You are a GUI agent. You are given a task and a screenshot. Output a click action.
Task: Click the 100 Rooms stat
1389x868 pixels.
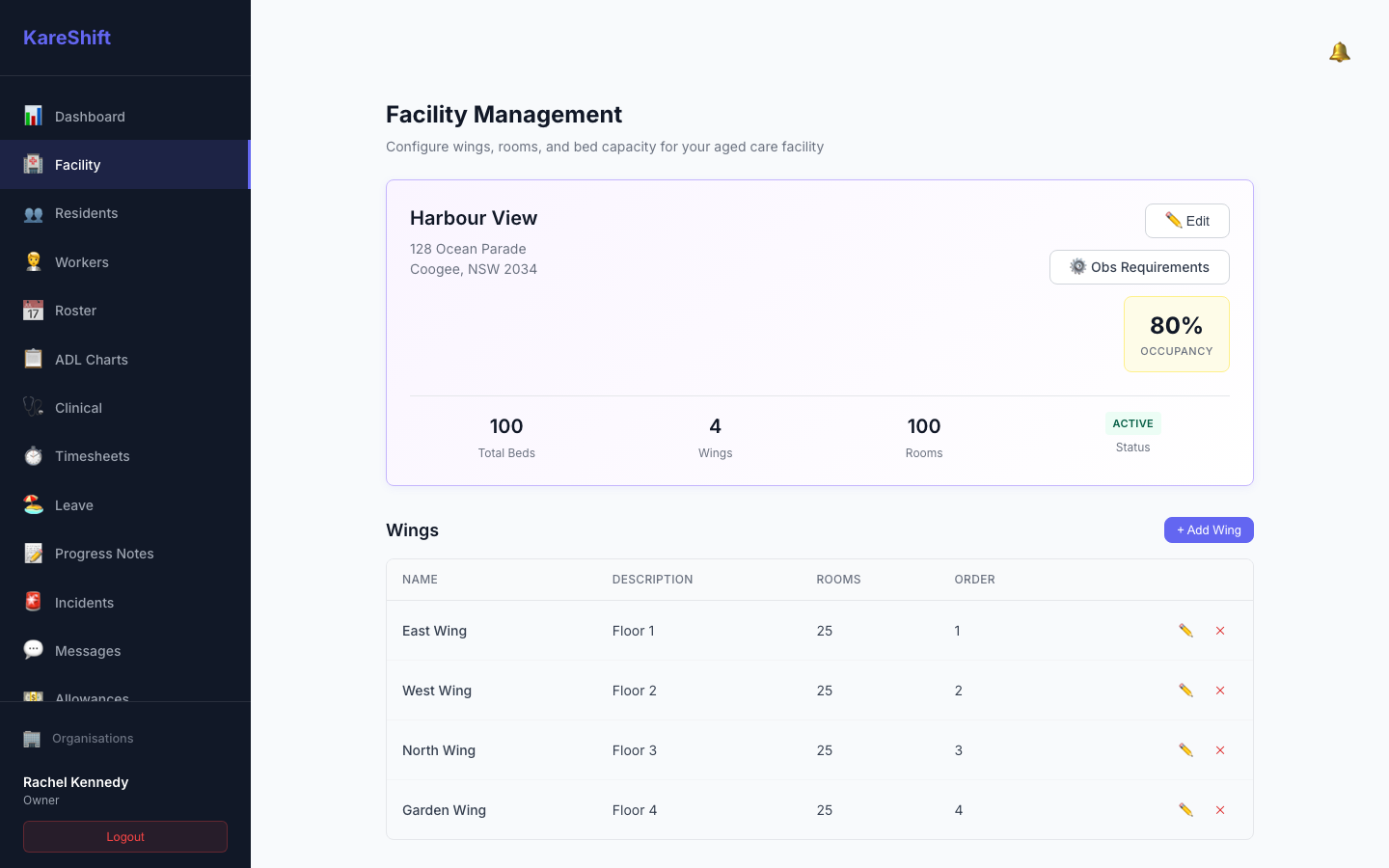tap(924, 438)
